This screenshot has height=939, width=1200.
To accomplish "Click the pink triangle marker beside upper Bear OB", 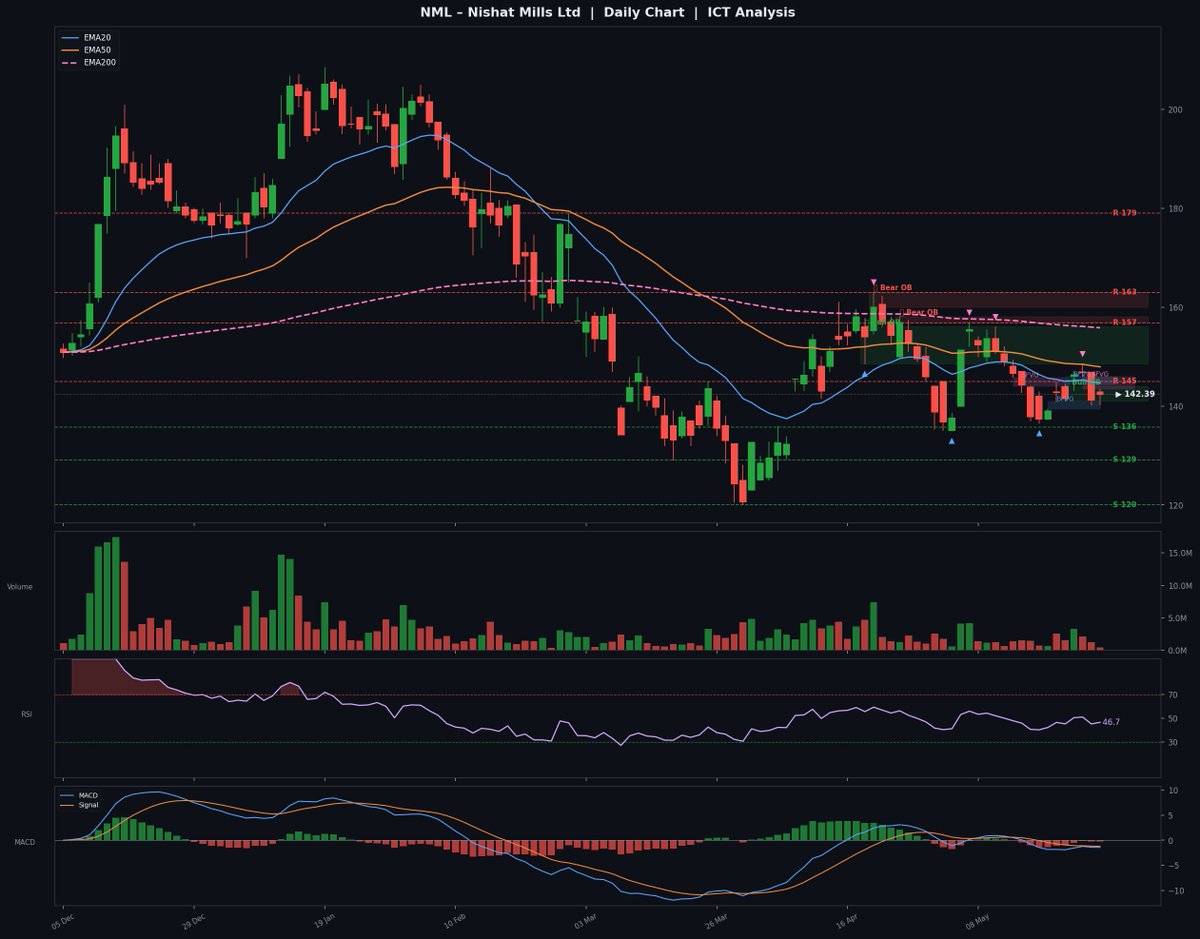I will [873, 282].
